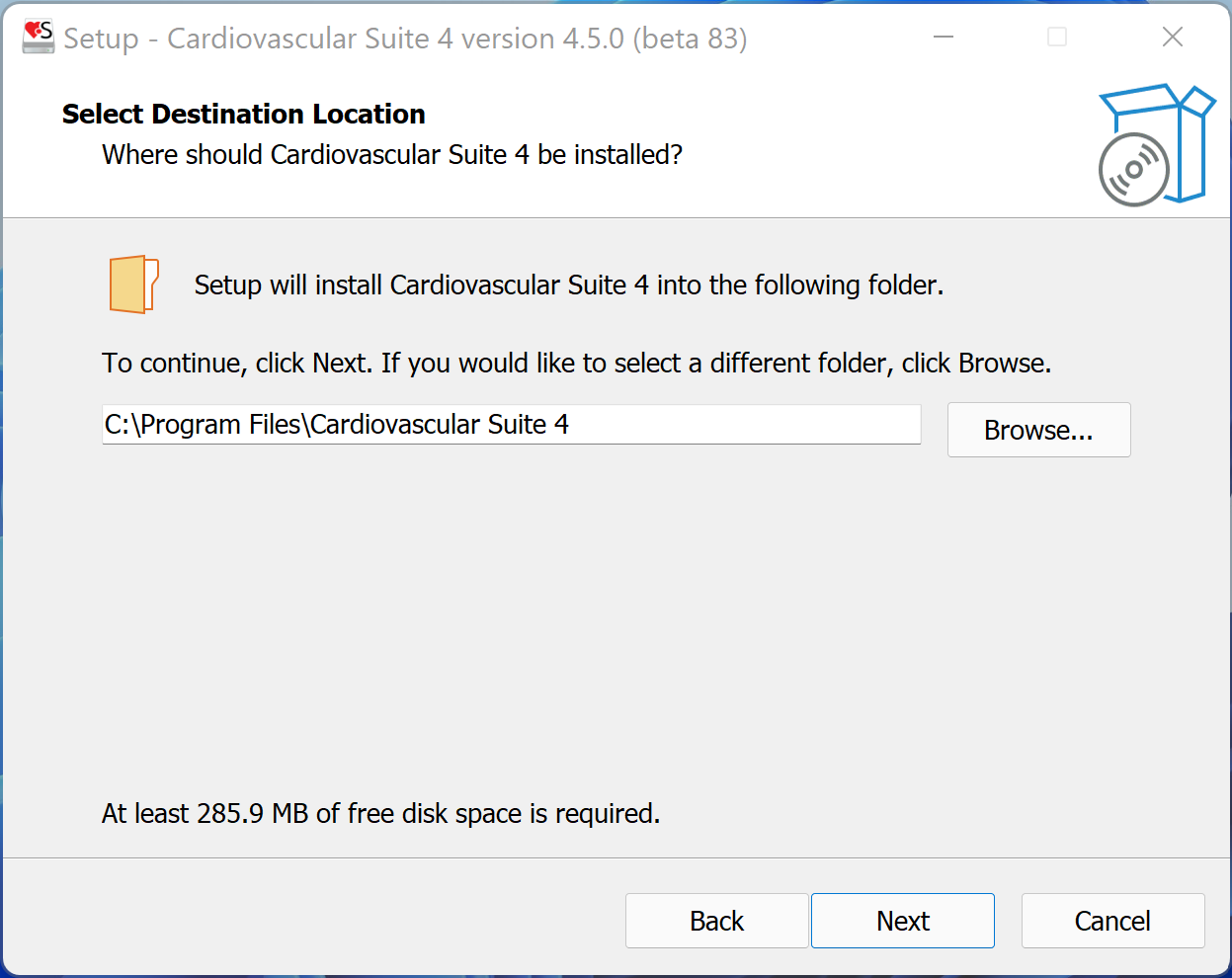The height and width of the screenshot is (978, 1232).
Task: Minimize the Setup window
Action: (x=944, y=38)
